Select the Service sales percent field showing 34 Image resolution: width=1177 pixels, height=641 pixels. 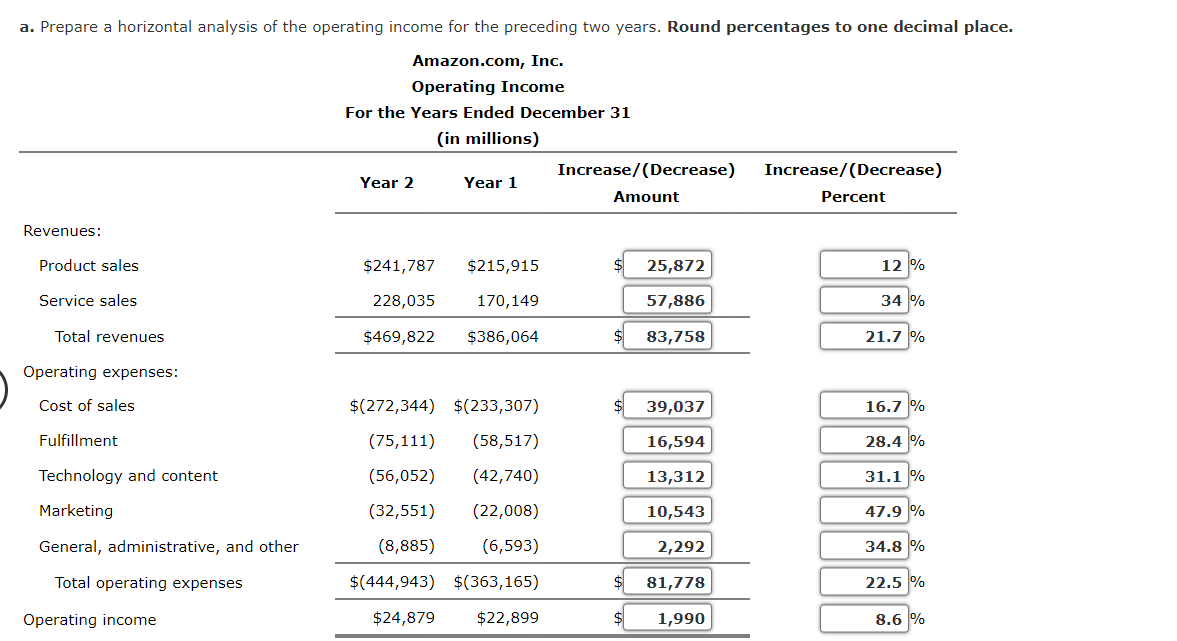(865, 299)
